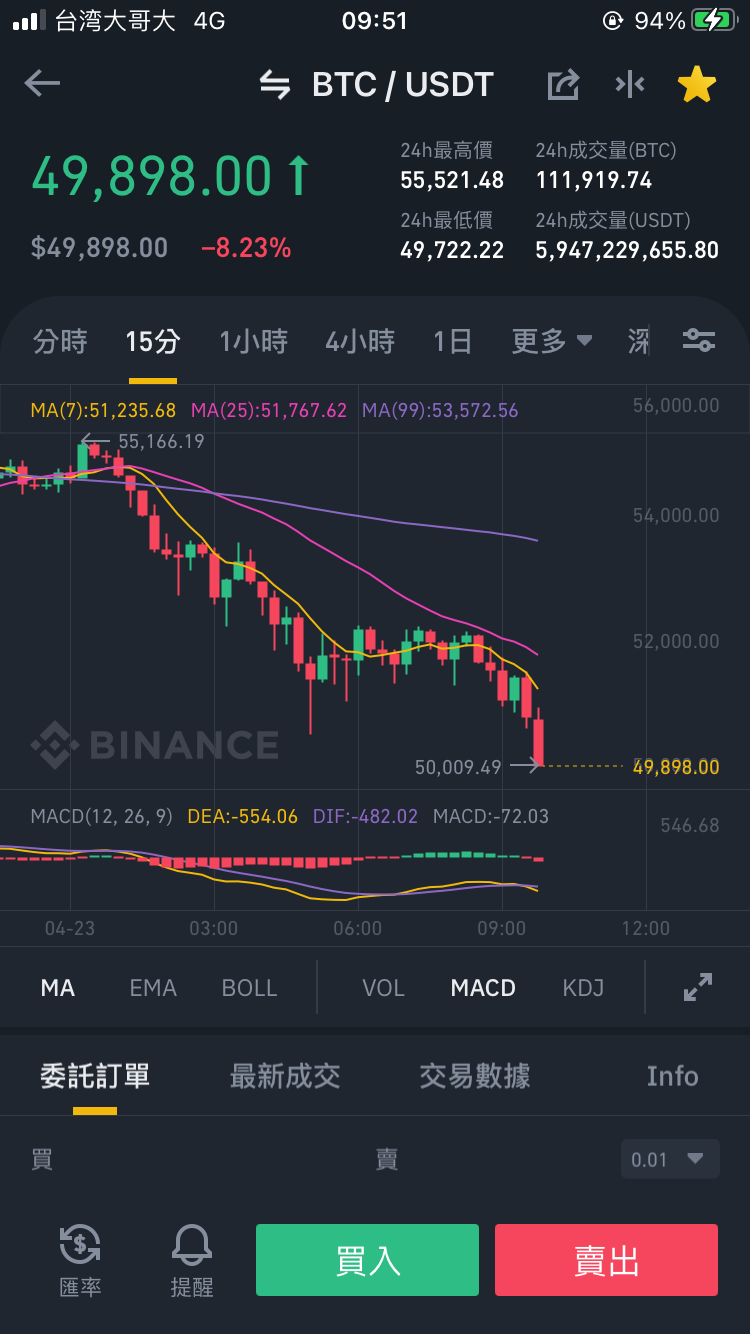Open the 最新成交 tab
The width and height of the screenshot is (750, 1334).
285,1076
